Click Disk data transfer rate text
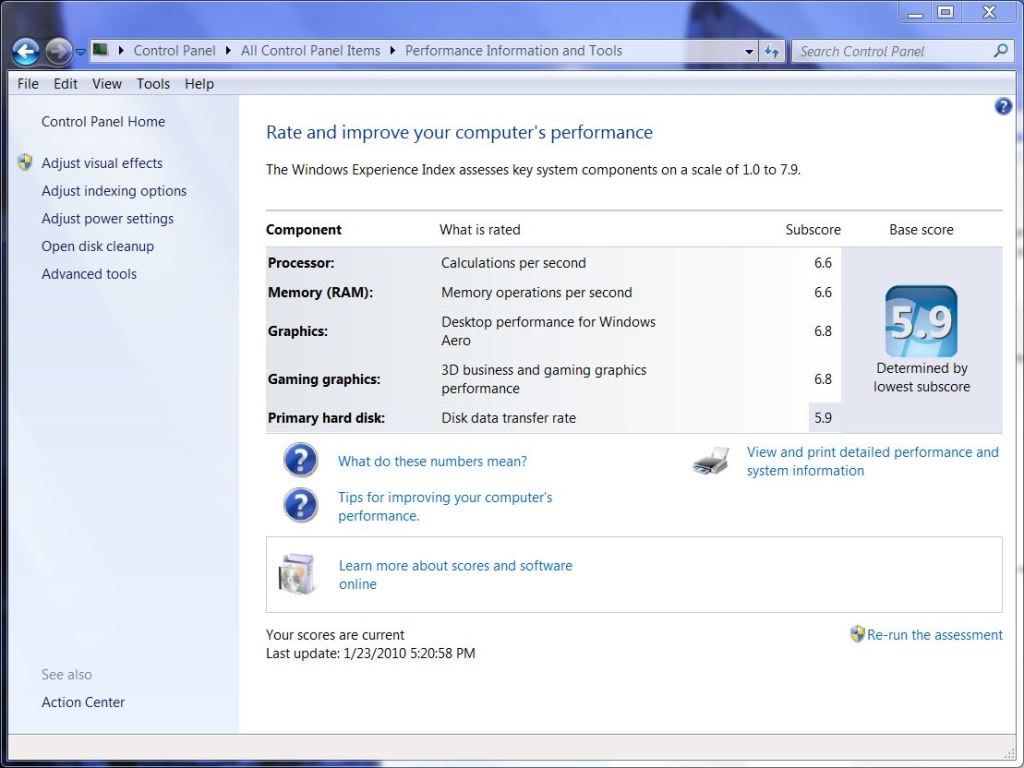Screen dimensions: 1024x768 tap(509, 418)
